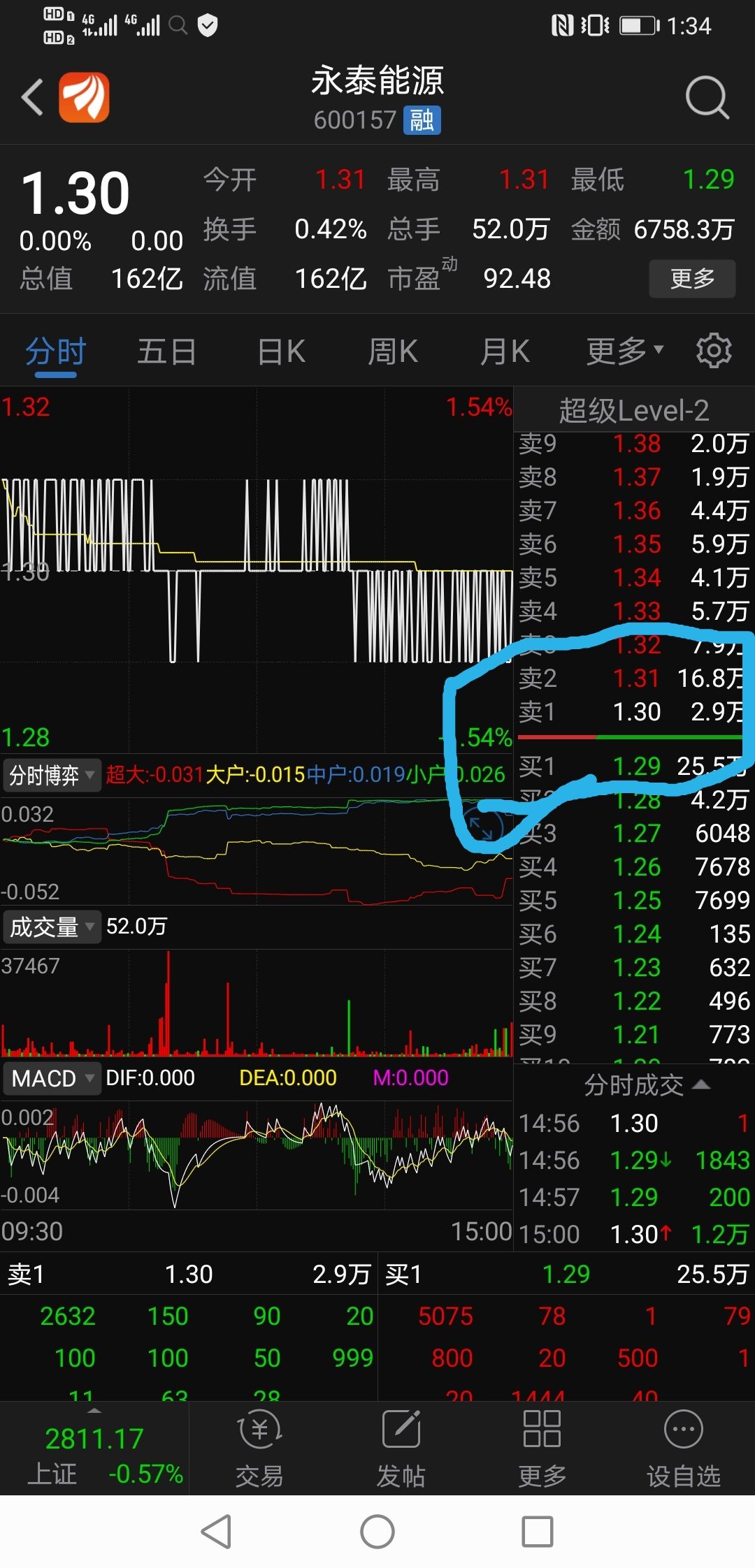Viewport: 755px width, 1568px height.
Task: Tap the Android back navigation triangle
Action: coord(216,1532)
